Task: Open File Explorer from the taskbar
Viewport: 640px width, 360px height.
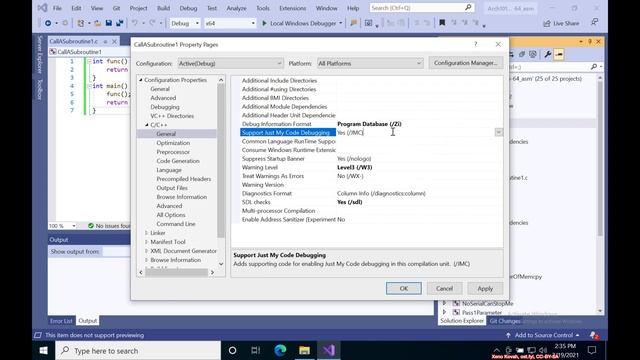Action: tap(304, 350)
